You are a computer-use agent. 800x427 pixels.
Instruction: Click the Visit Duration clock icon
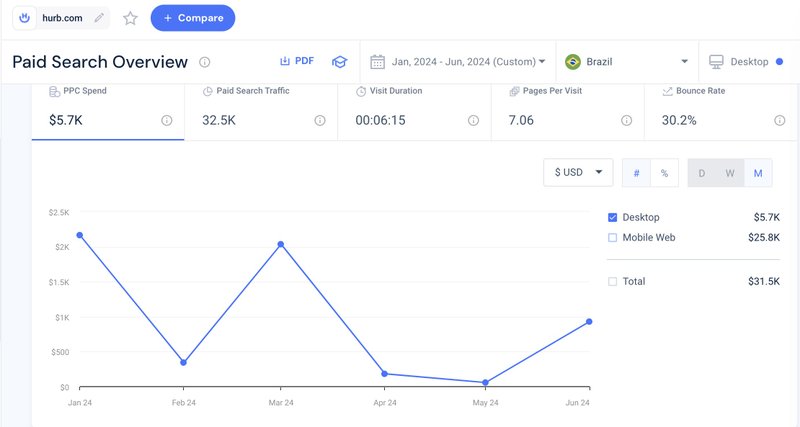361,91
